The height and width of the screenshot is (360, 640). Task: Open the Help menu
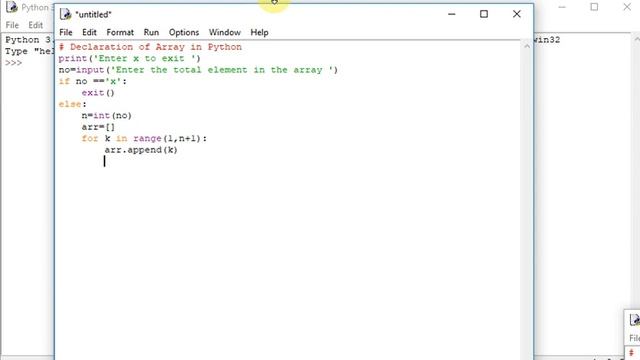[259, 32]
